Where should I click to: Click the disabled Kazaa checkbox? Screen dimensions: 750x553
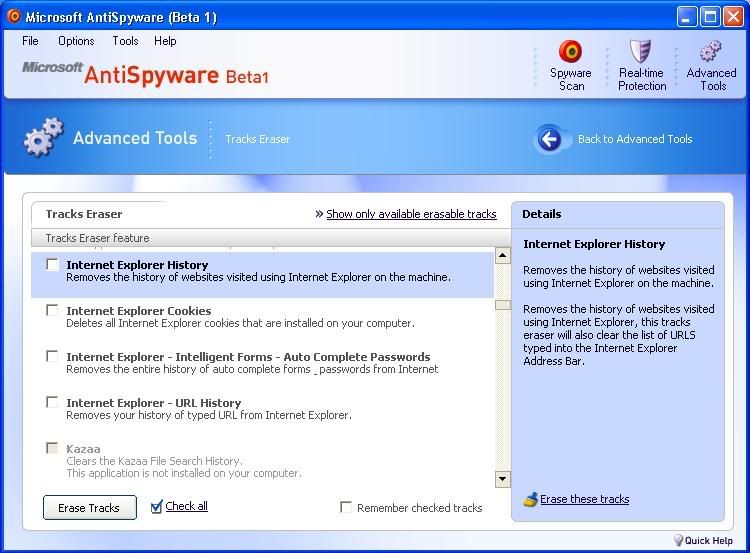coord(52,448)
